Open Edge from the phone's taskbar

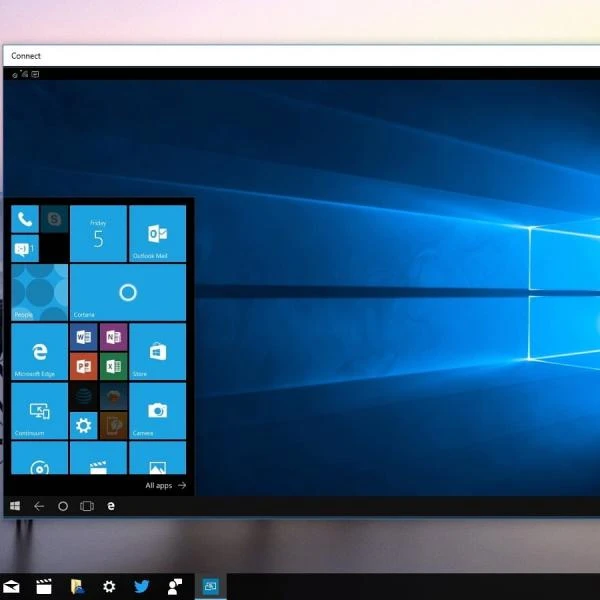(x=111, y=506)
